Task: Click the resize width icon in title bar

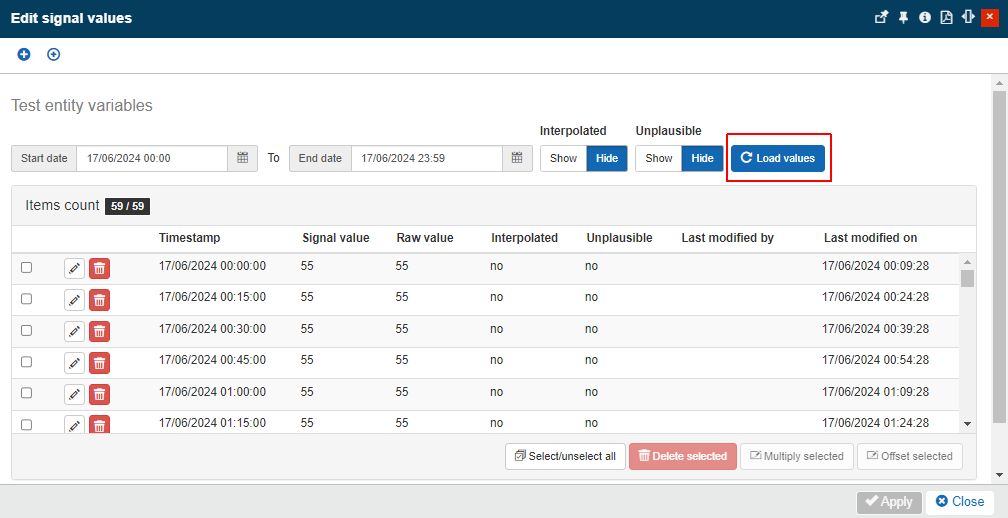Action: [968, 18]
